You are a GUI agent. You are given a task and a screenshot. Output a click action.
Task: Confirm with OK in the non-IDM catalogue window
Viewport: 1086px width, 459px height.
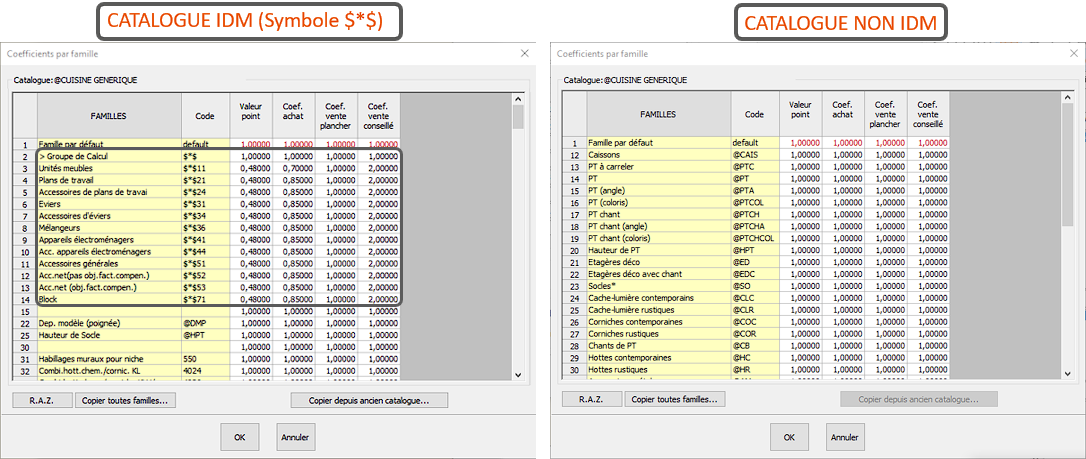click(790, 437)
